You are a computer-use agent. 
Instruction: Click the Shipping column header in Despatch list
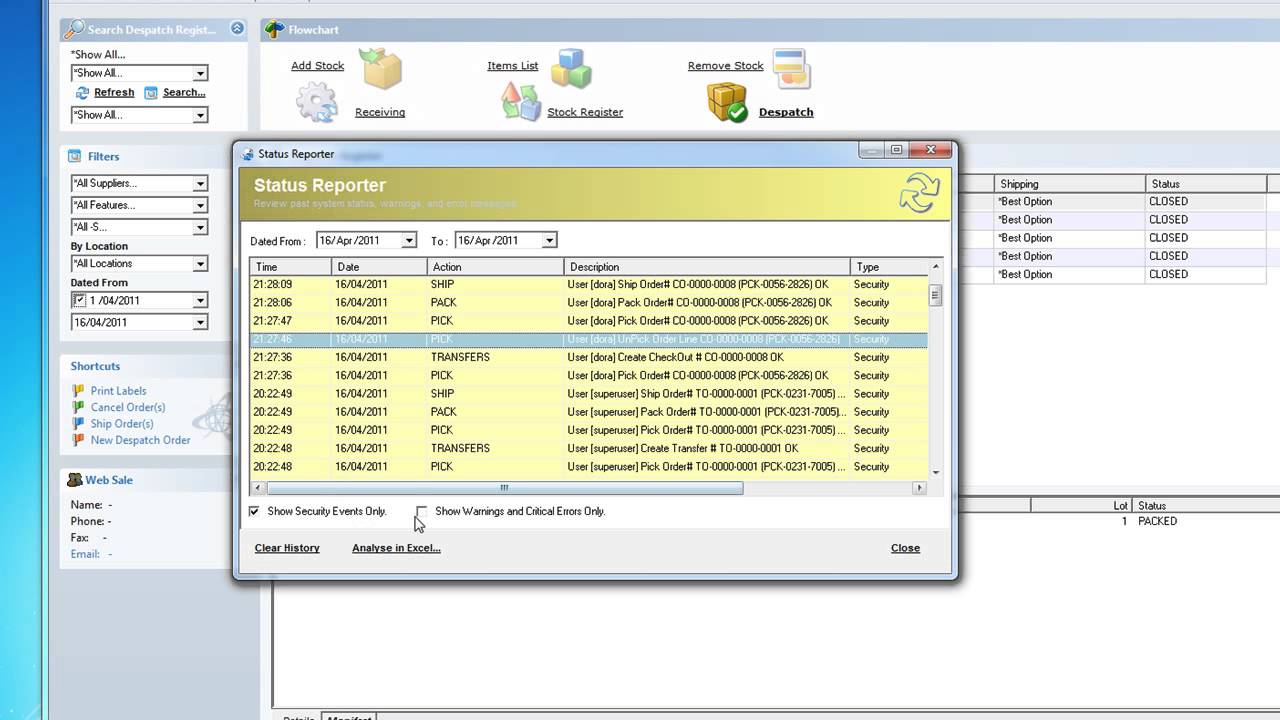1069,184
